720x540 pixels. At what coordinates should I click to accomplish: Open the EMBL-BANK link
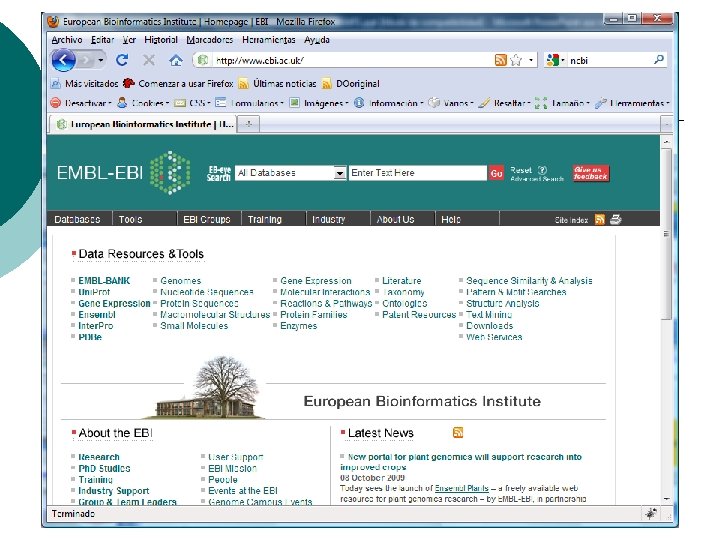click(104, 281)
